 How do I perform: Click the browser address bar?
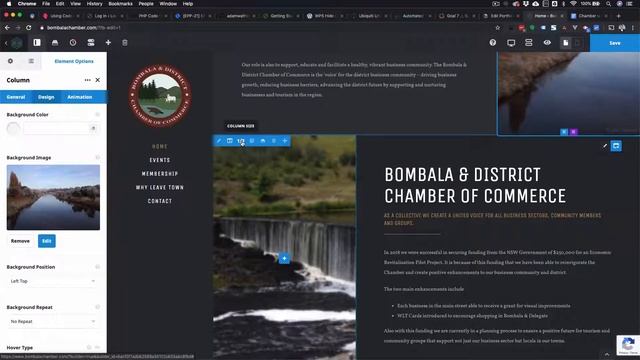pos(265,28)
